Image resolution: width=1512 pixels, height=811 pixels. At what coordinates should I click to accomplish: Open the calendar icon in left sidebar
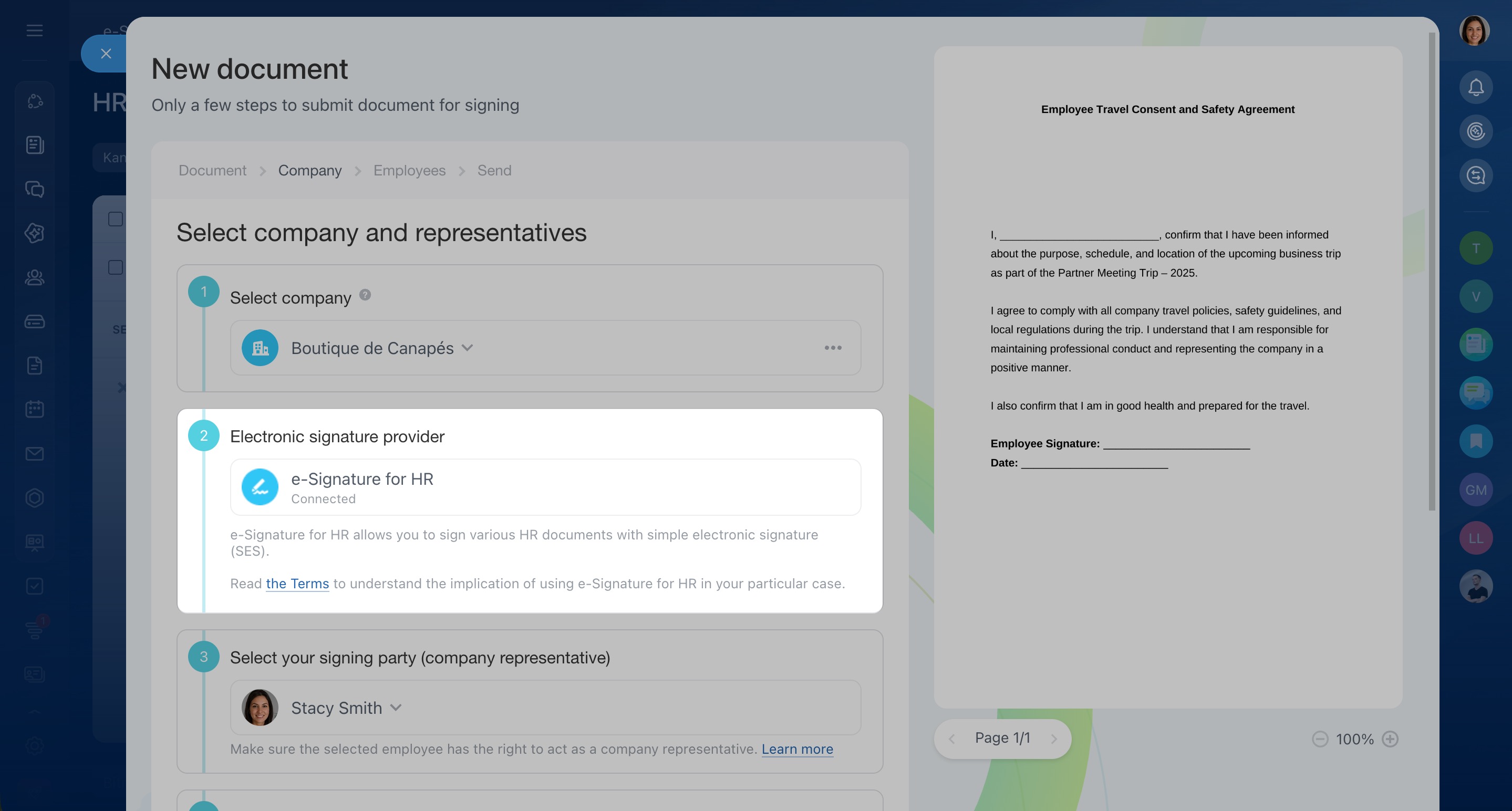35,410
